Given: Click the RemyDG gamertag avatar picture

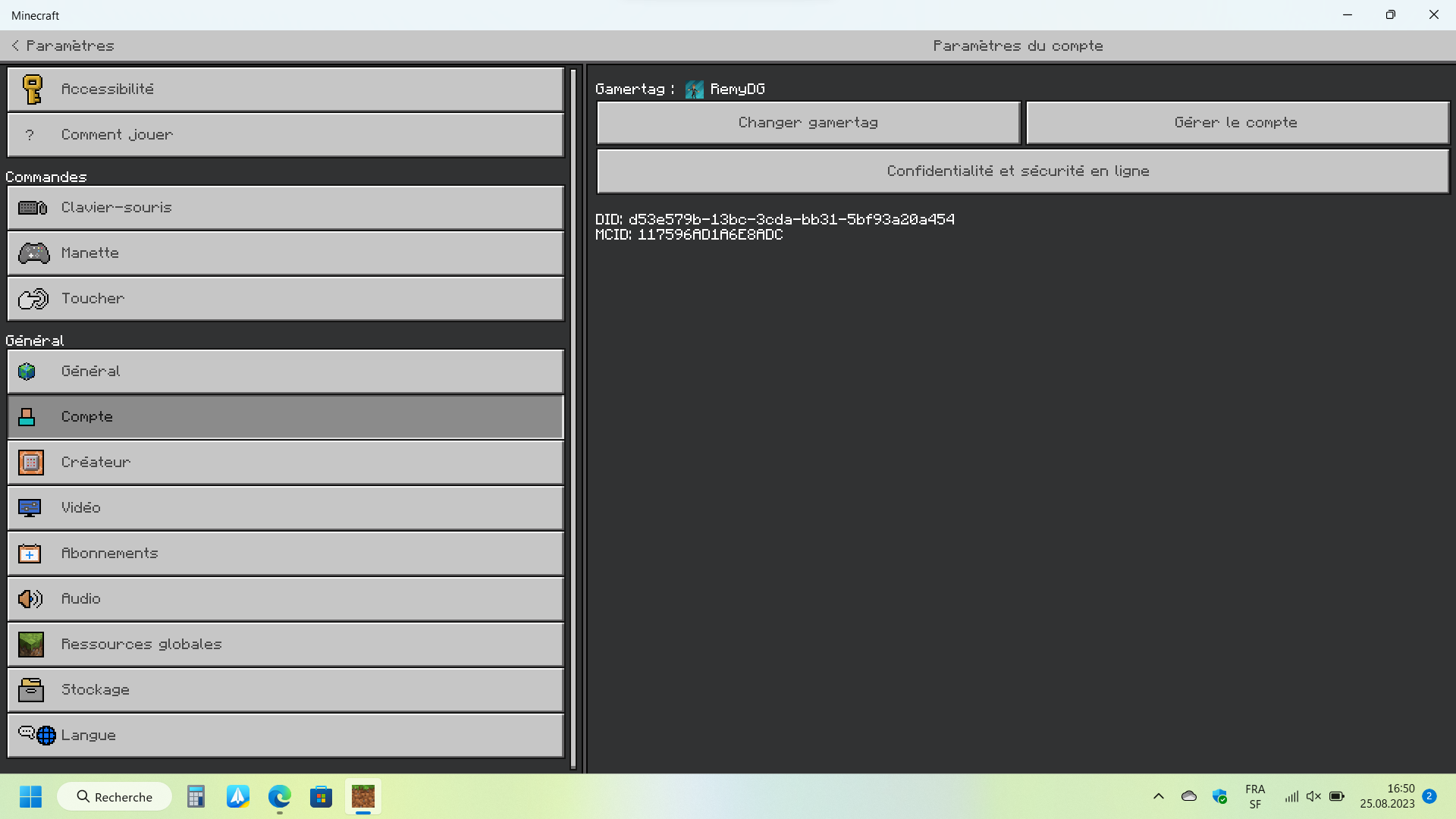Looking at the screenshot, I should click(x=694, y=89).
